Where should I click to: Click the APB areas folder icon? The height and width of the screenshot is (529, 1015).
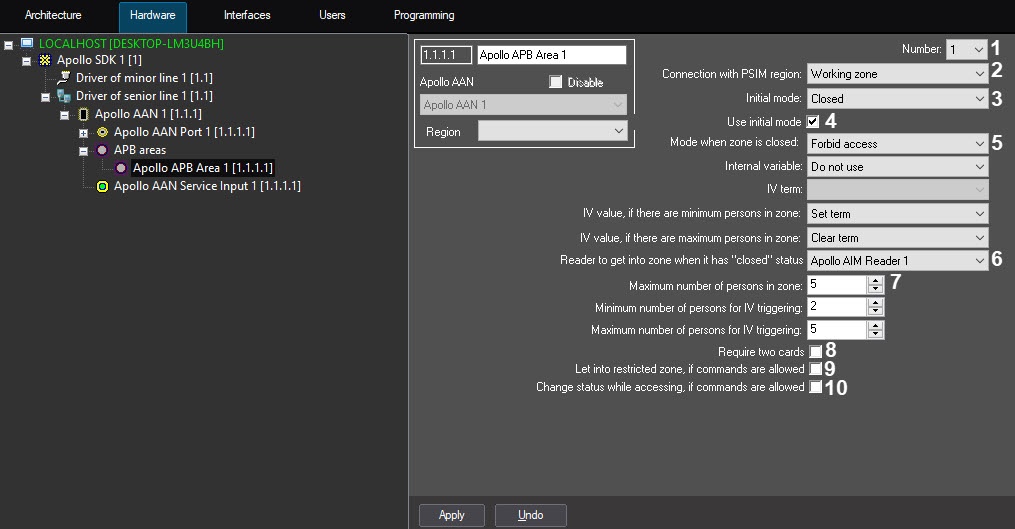pyautogui.click(x=102, y=150)
